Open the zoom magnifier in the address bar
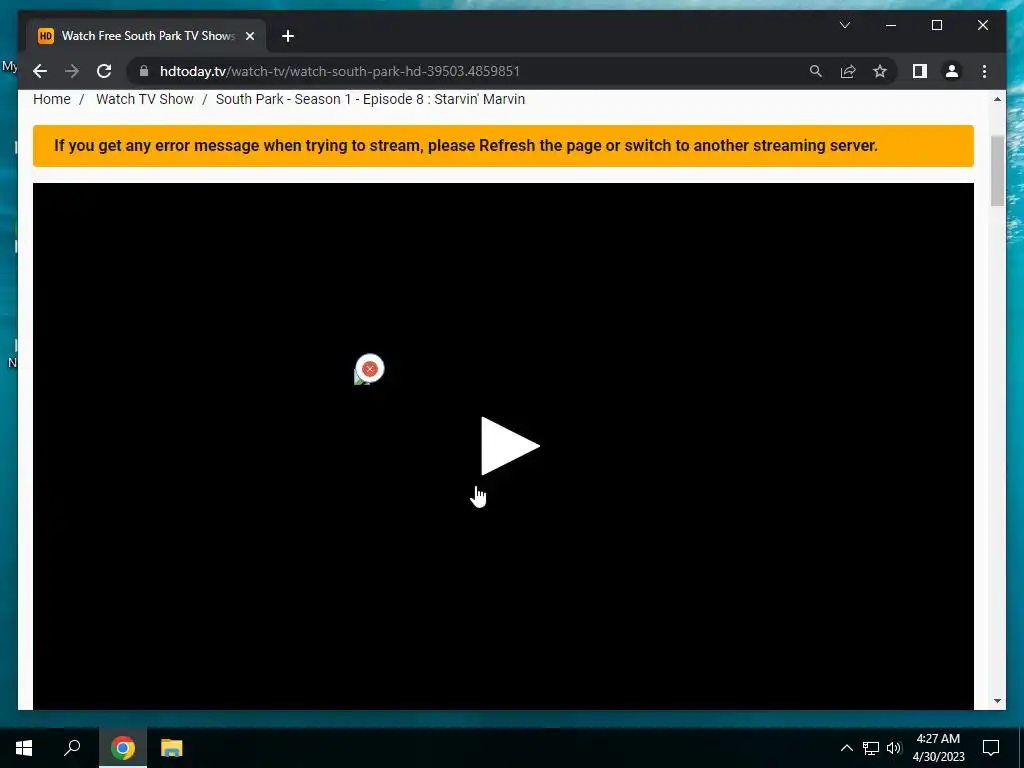This screenshot has width=1024, height=768. click(x=816, y=71)
